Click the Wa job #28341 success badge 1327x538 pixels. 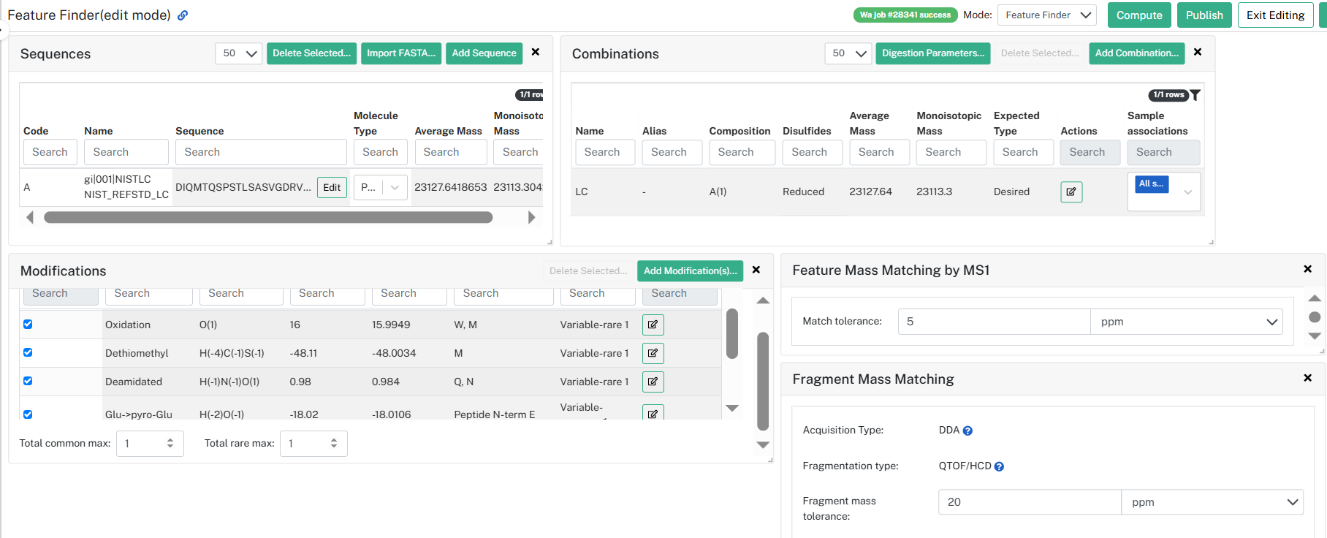coord(905,15)
